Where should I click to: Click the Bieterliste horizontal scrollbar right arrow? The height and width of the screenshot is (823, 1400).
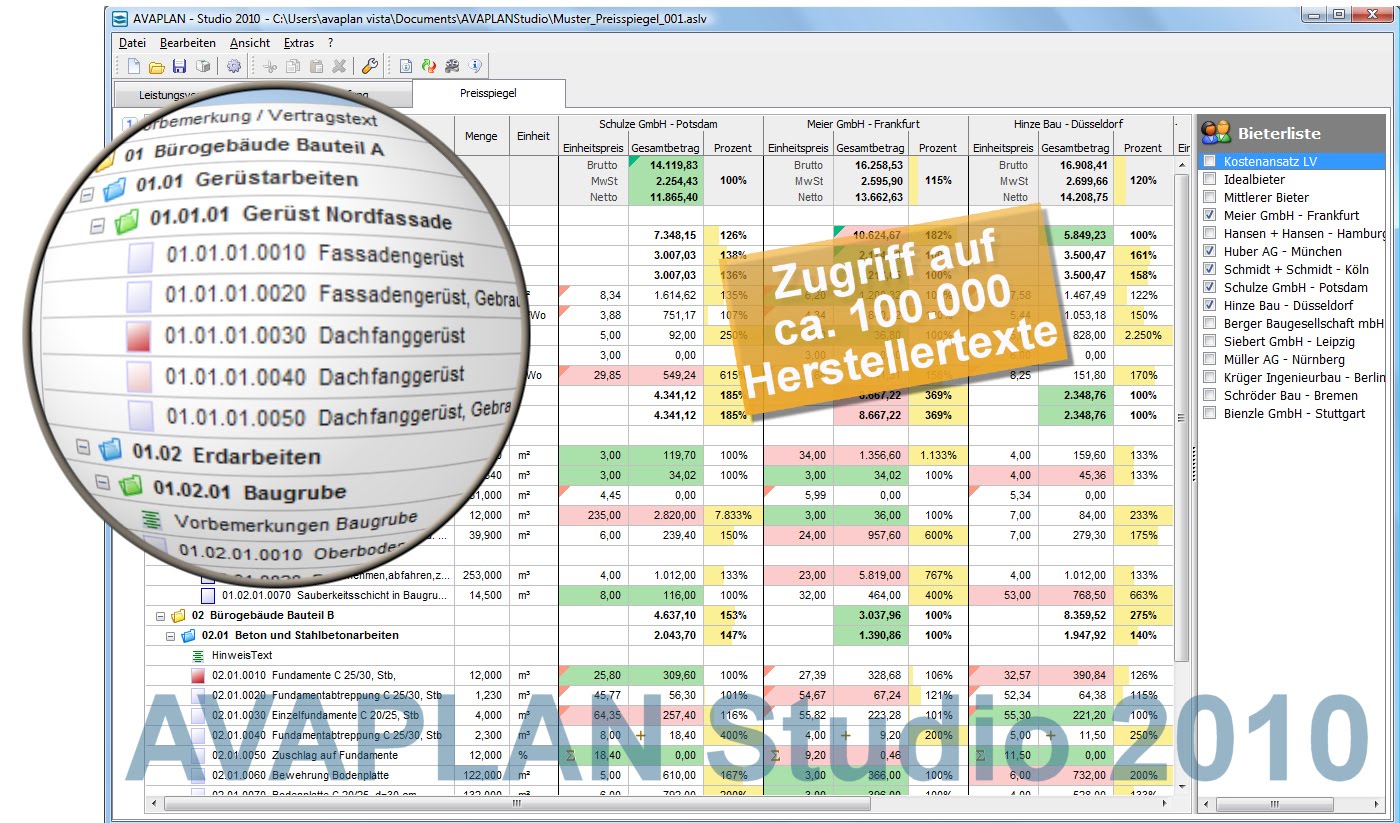coord(1379,803)
